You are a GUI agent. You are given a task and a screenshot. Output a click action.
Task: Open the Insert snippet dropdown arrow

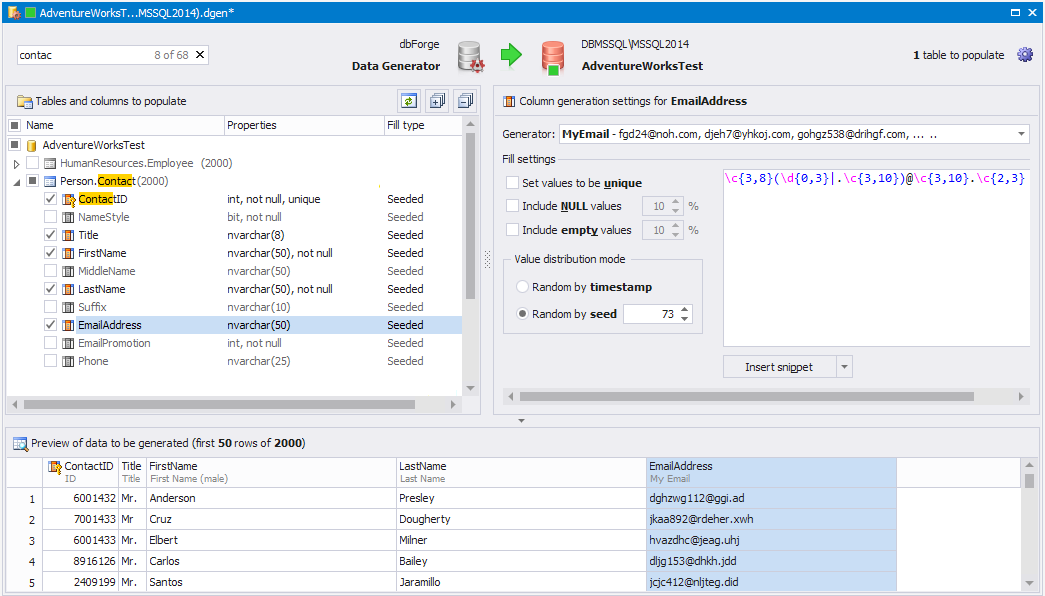pyautogui.click(x=844, y=367)
